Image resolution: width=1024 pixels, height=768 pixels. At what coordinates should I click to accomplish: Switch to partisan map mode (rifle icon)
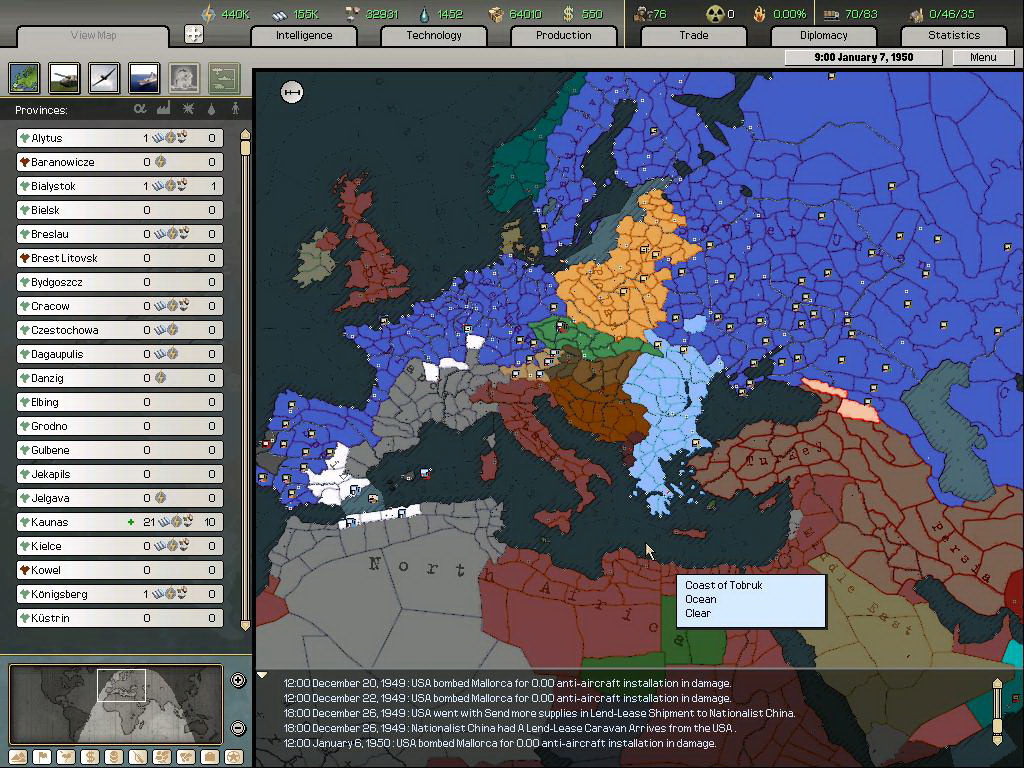coord(138,757)
